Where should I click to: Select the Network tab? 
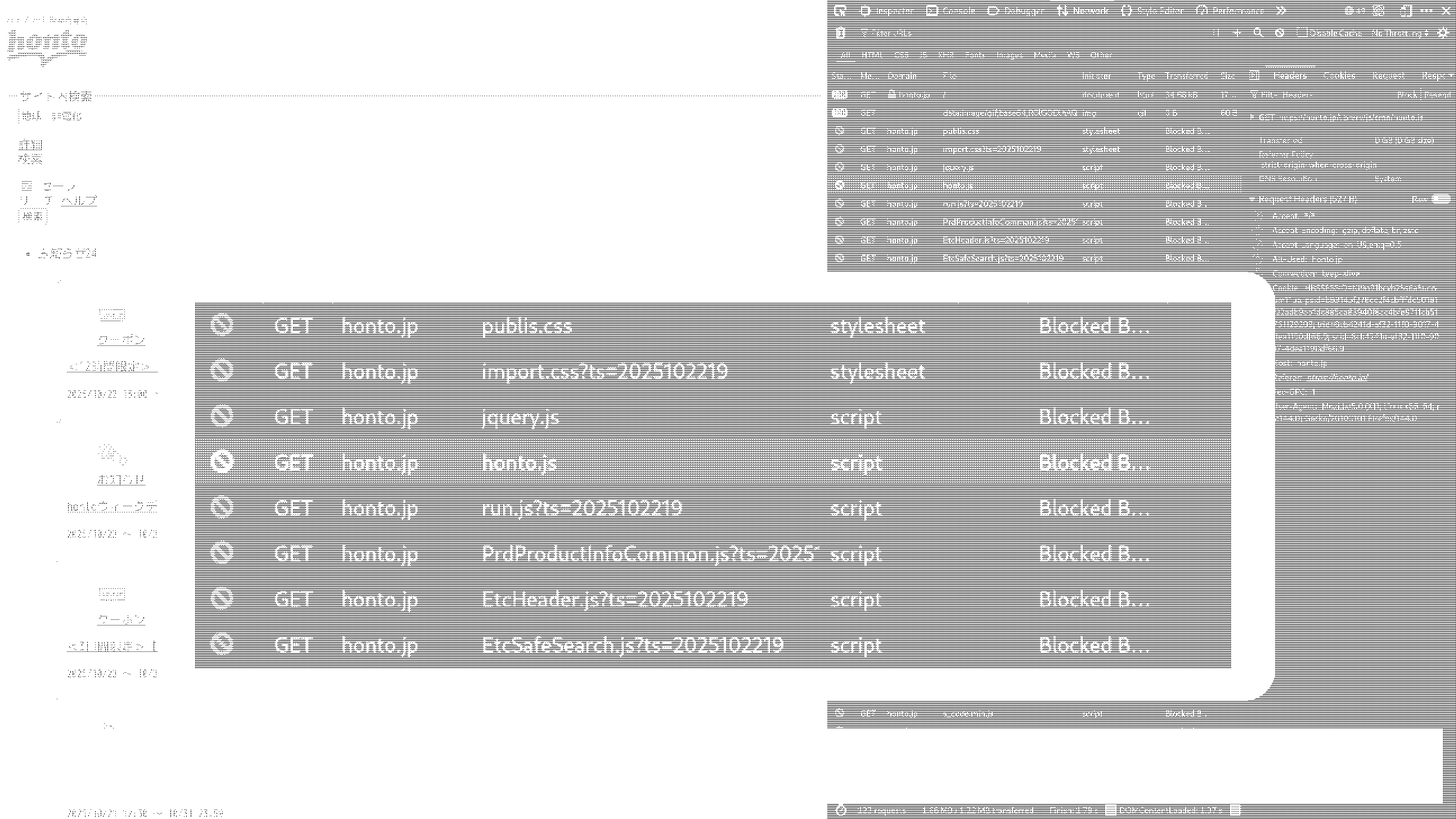pos(1082,10)
